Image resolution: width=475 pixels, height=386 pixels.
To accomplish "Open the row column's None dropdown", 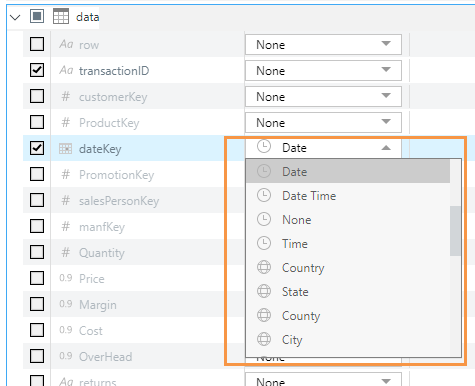I will [323, 44].
